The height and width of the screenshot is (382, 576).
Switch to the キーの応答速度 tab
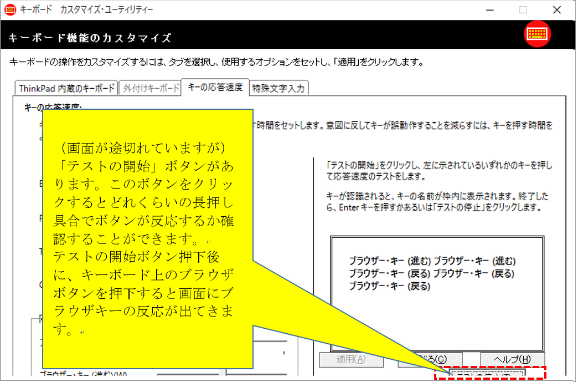(215, 87)
